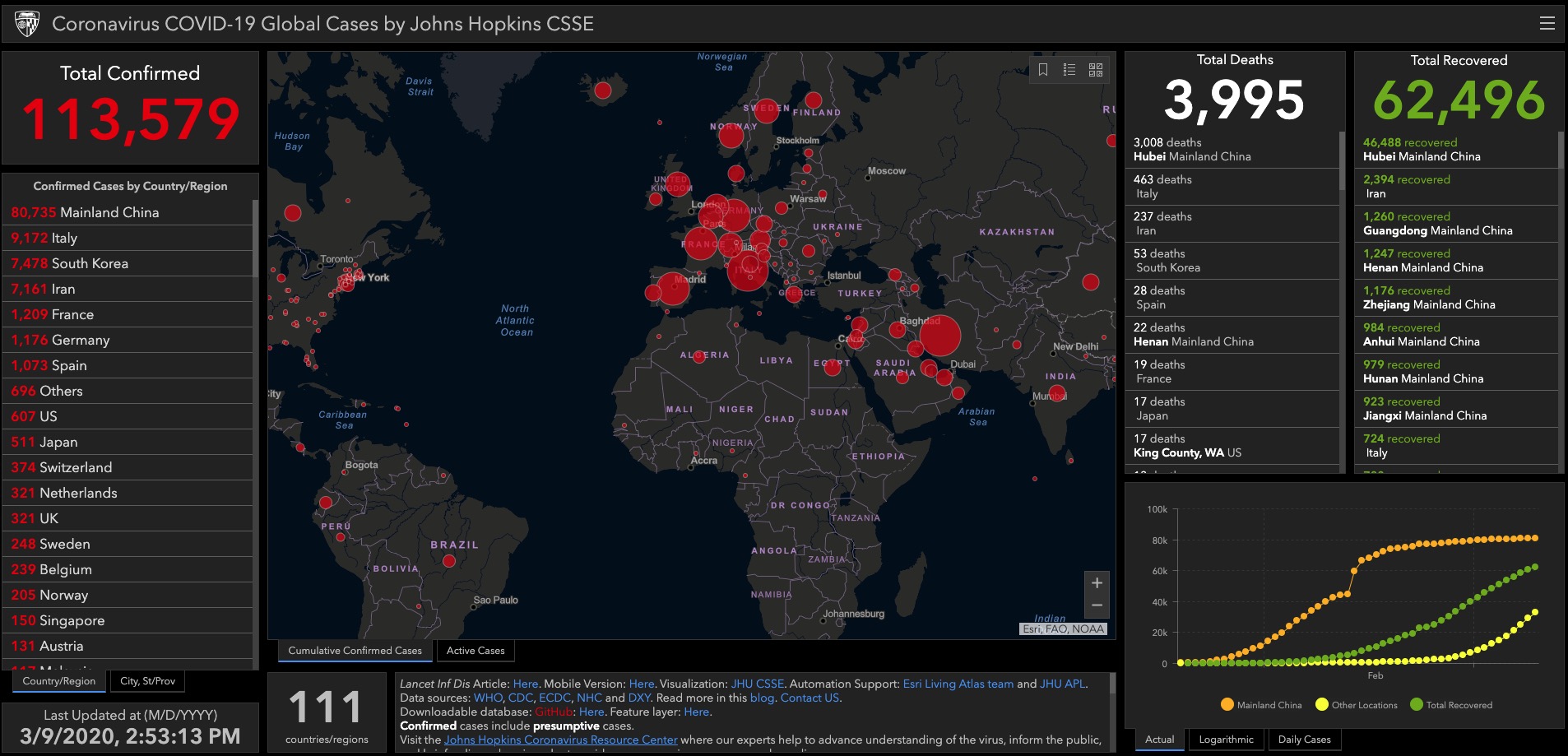Switch to the Cumulative Confirmed Cases tab
Screen dimensions: 1568x756
(x=355, y=651)
